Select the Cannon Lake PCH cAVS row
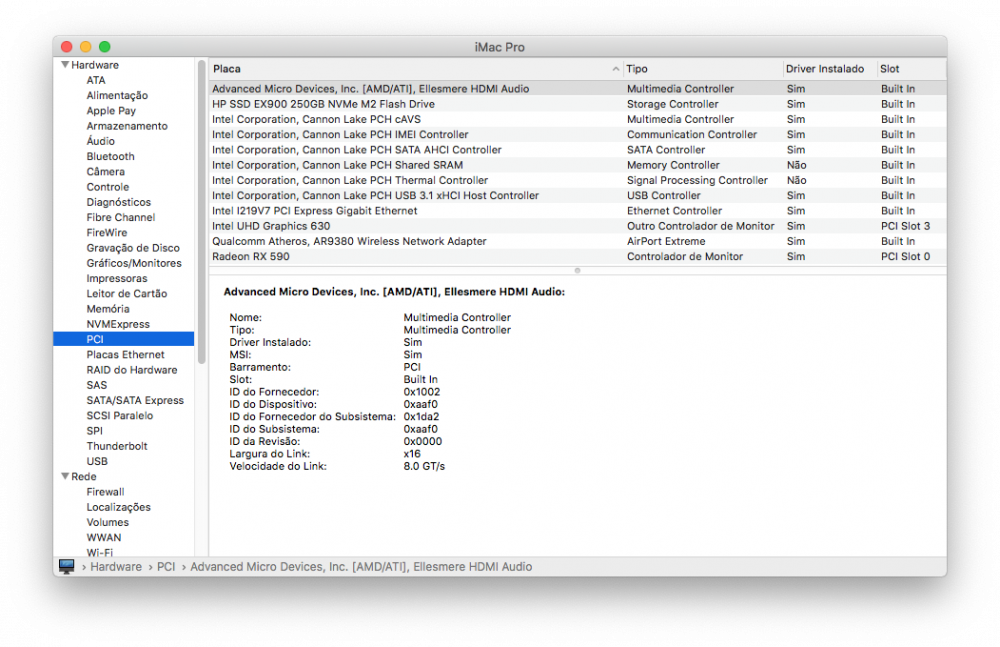Image resolution: width=1000 pixels, height=647 pixels. tap(577, 119)
